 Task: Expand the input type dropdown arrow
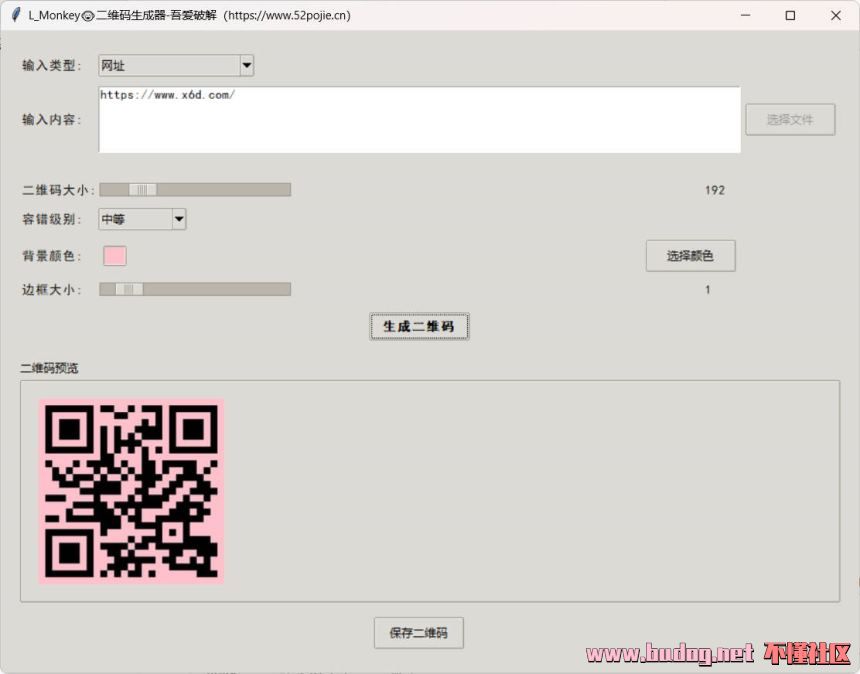pos(247,65)
